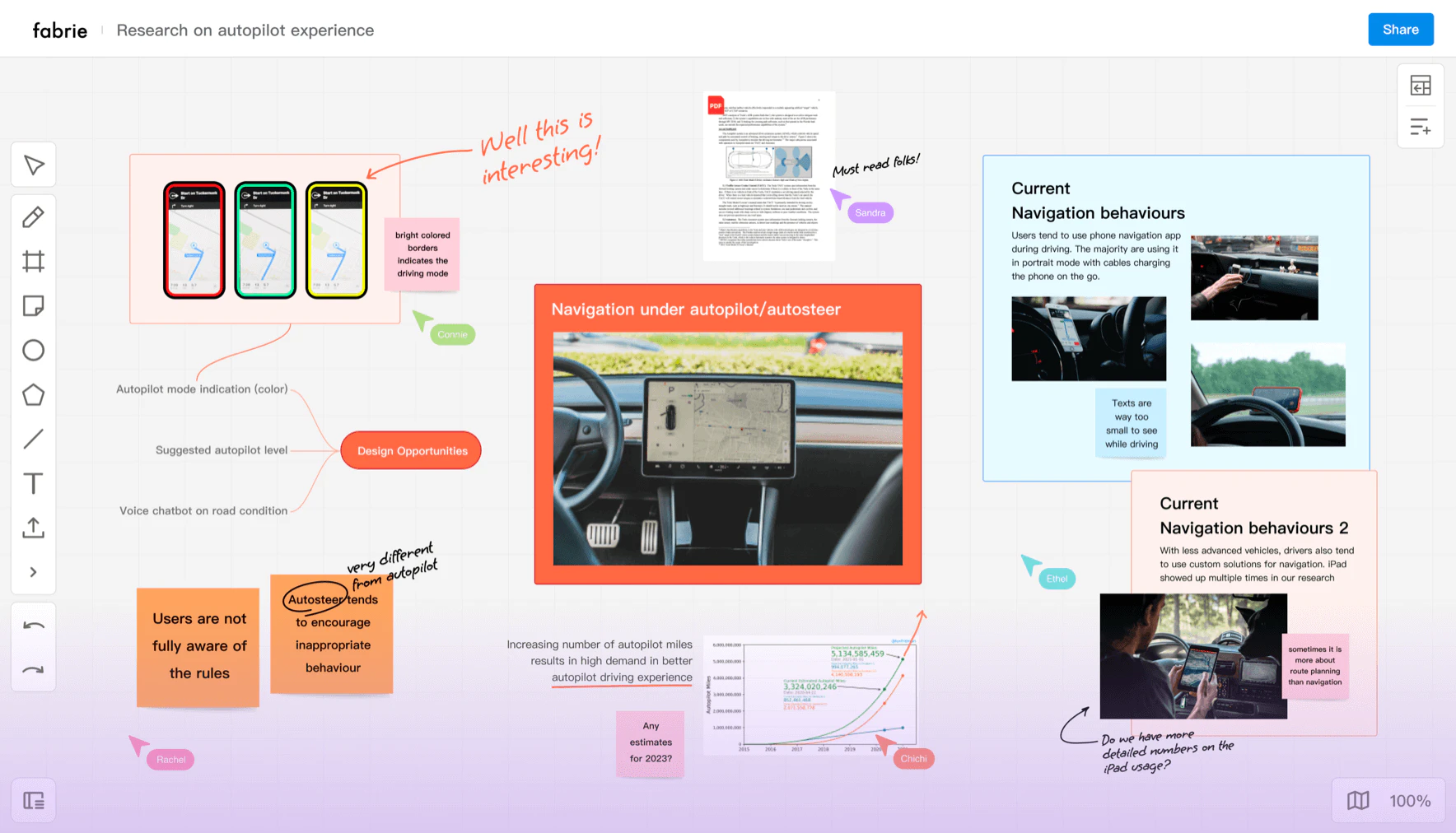Open the 100% zoom level control
This screenshot has height=833, width=1456.
[x=1410, y=801]
